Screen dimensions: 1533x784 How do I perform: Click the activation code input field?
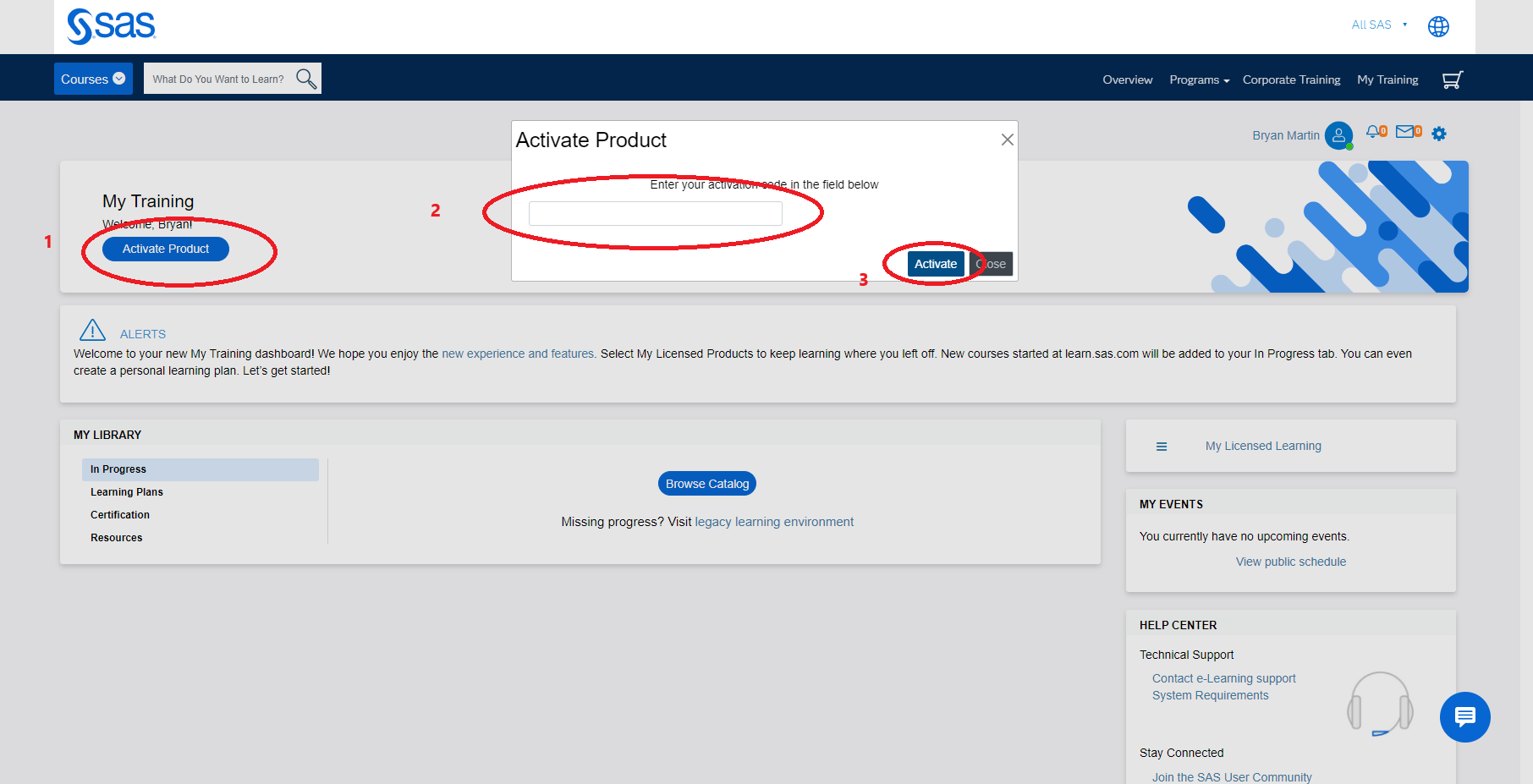655,213
